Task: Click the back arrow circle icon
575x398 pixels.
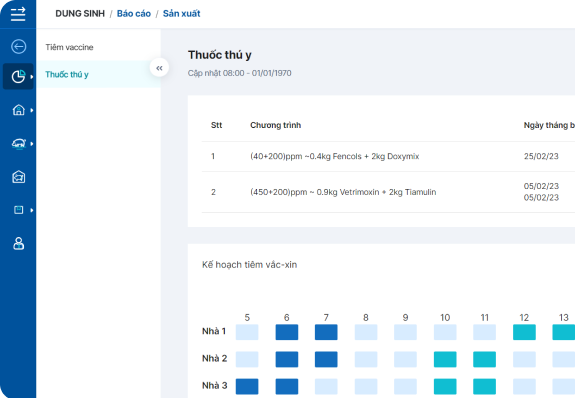Action: click(18, 47)
